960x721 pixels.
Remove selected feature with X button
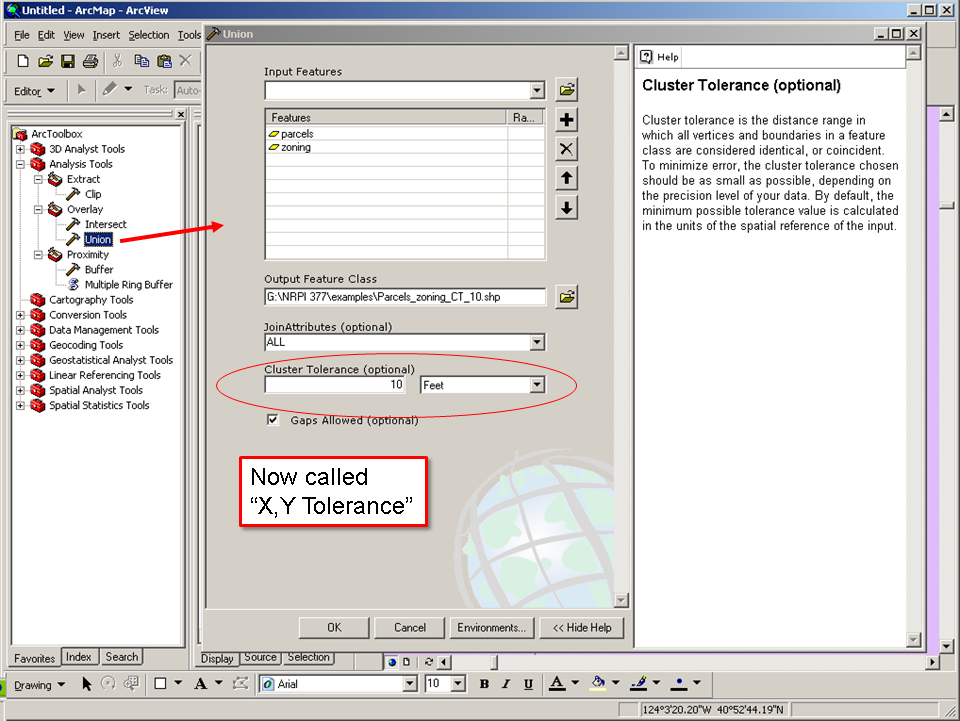567,149
